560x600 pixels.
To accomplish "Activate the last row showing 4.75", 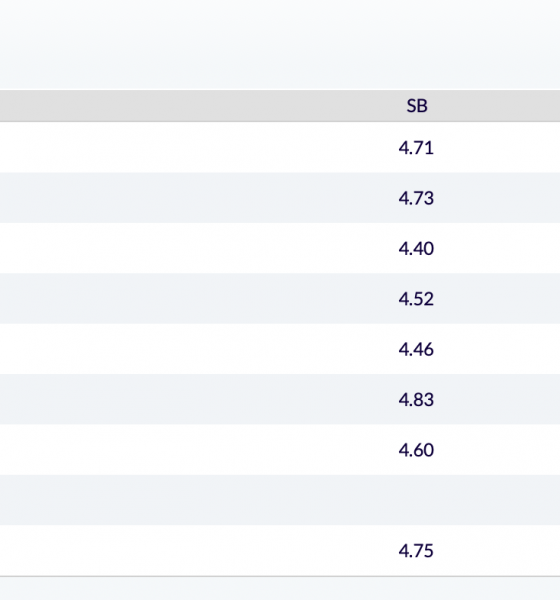I will click(x=280, y=551).
